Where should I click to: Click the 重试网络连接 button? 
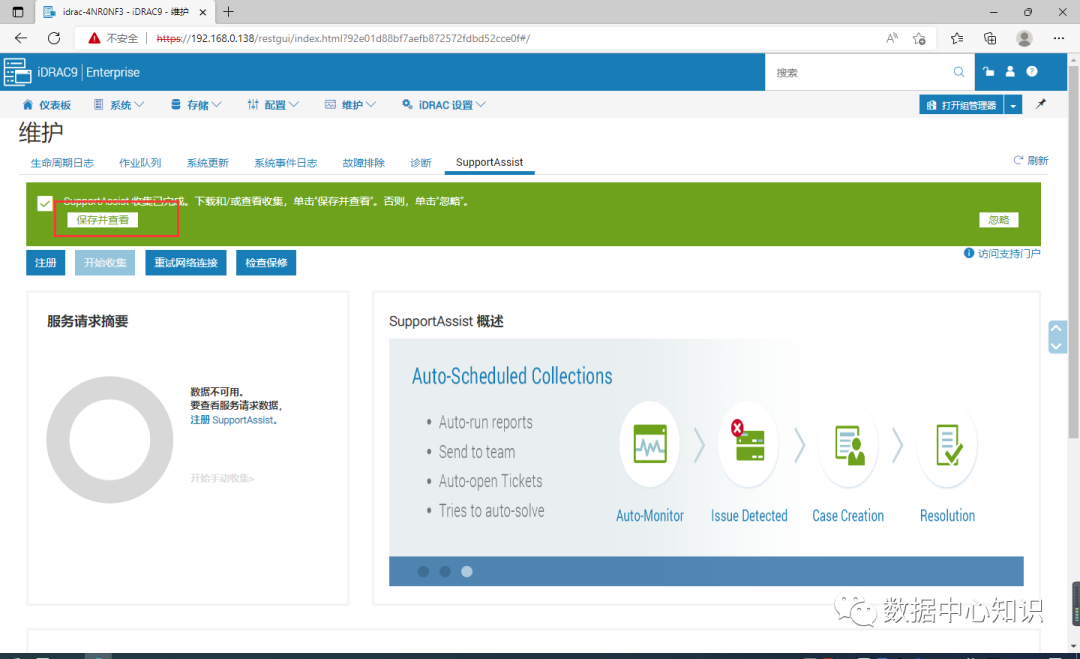tap(186, 262)
